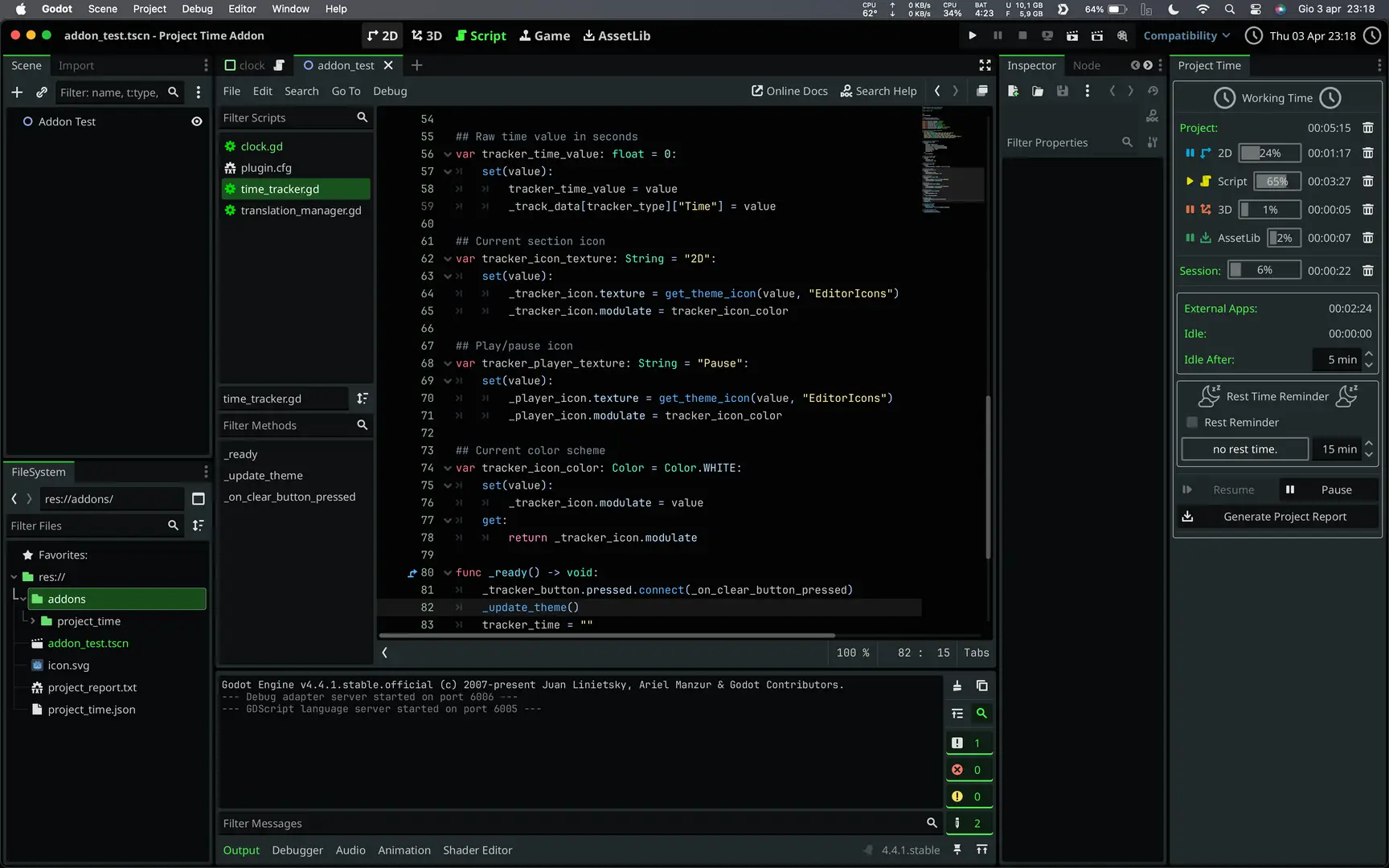Click the Session 6% progress bar
The image size is (1389, 868).
coord(1264,271)
